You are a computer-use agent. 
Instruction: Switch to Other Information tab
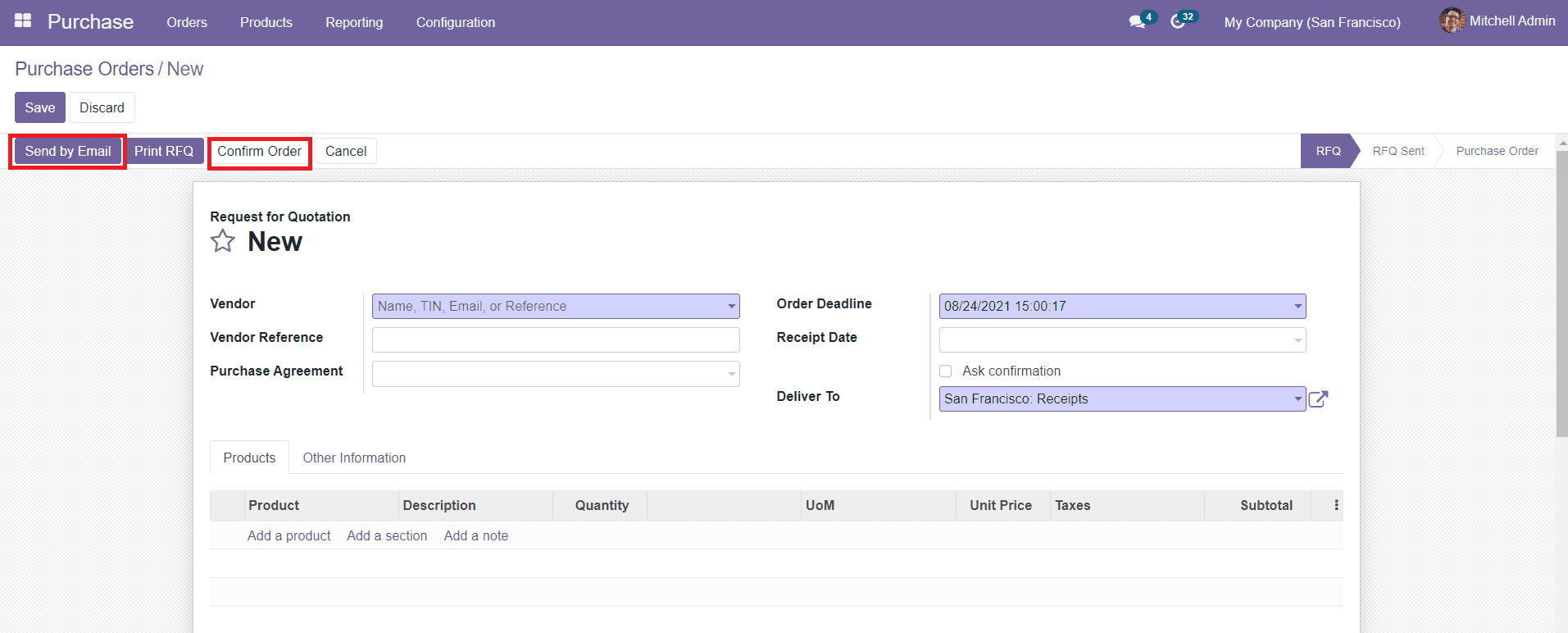[354, 458]
